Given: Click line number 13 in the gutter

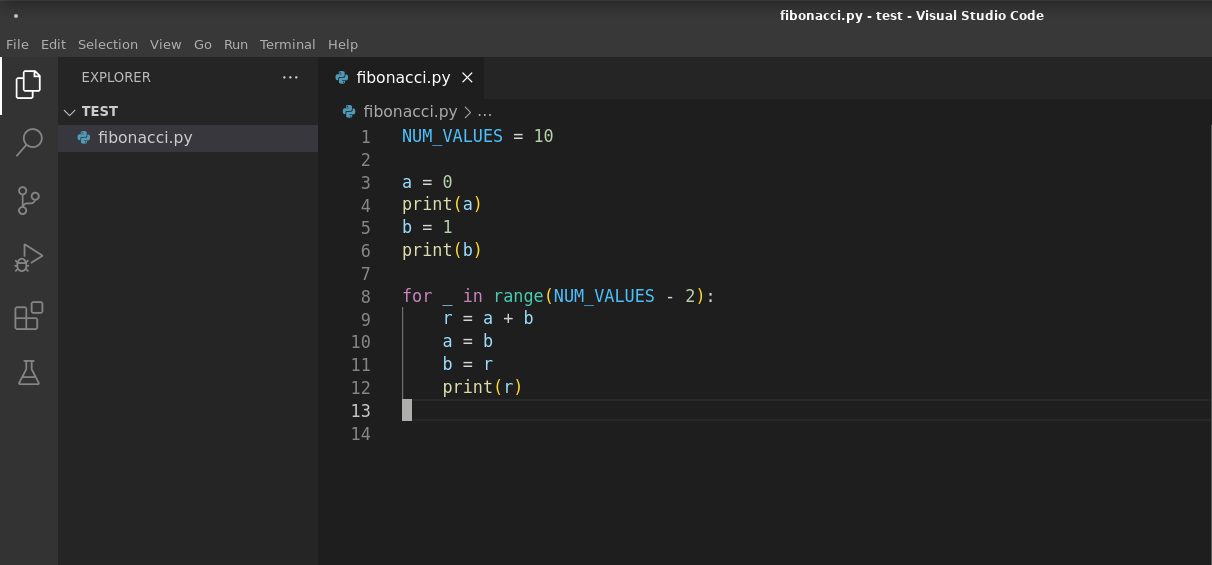Looking at the screenshot, I should click(x=361, y=411).
